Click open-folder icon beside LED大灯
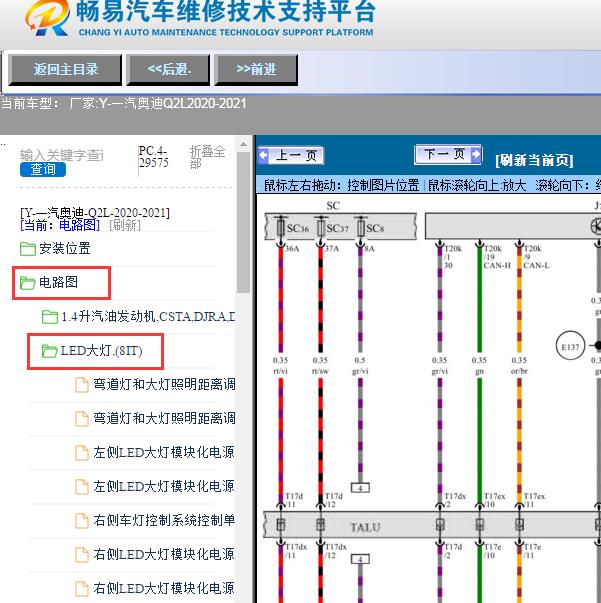The width and height of the screenshot is (601, 603). [x=50, y=351]
